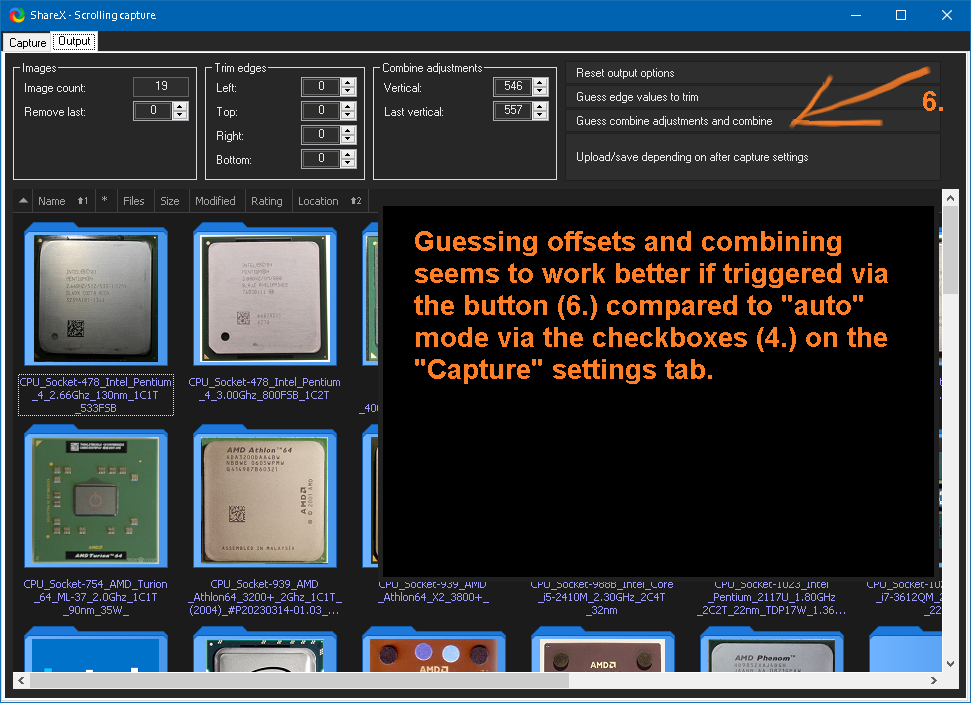
Task: Click the up-triangle left of Name header
Action: [23, 201]
